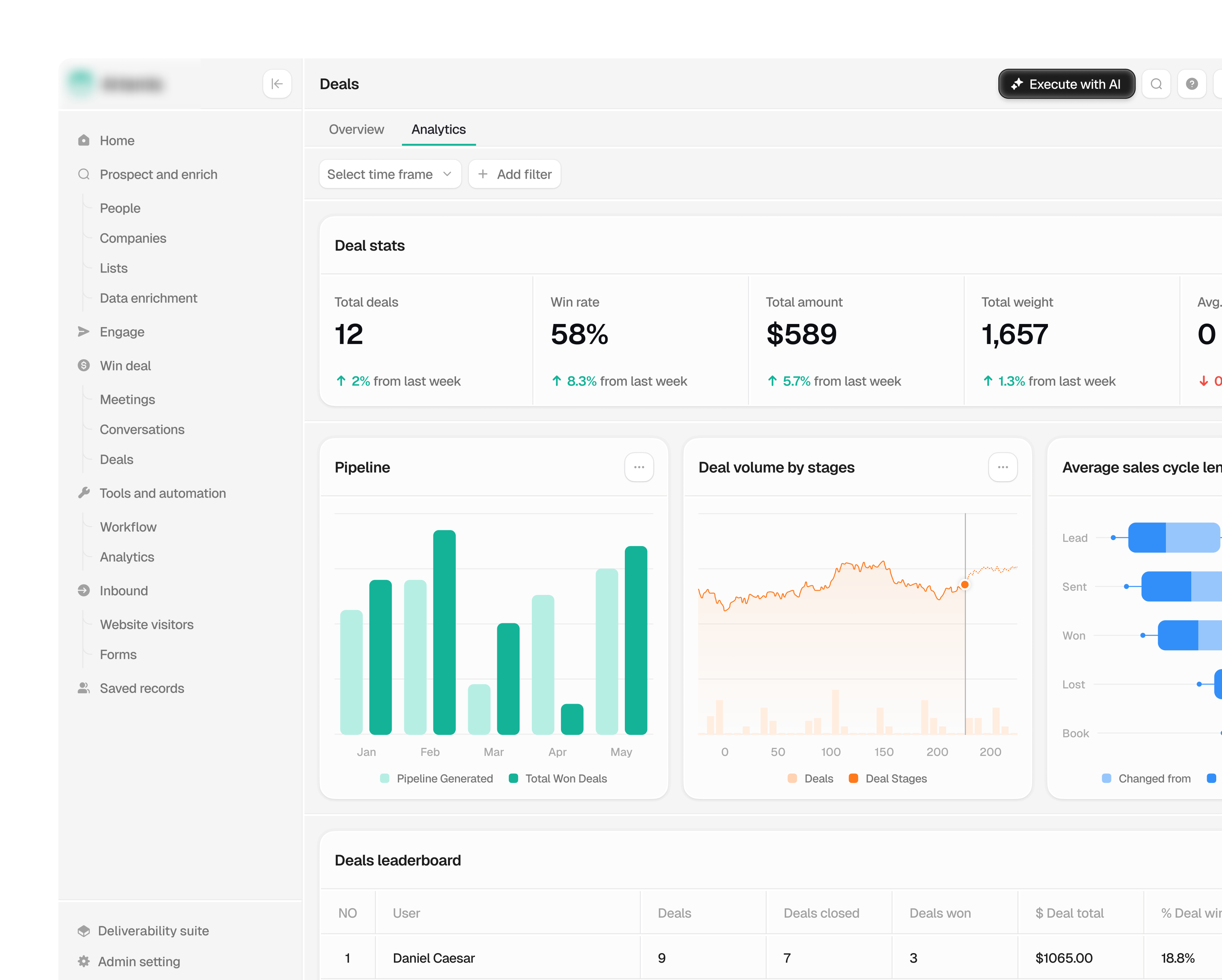Switch to the Overview tab
The height and width of the screenshot is (980, 1222).
pos(357,129)
